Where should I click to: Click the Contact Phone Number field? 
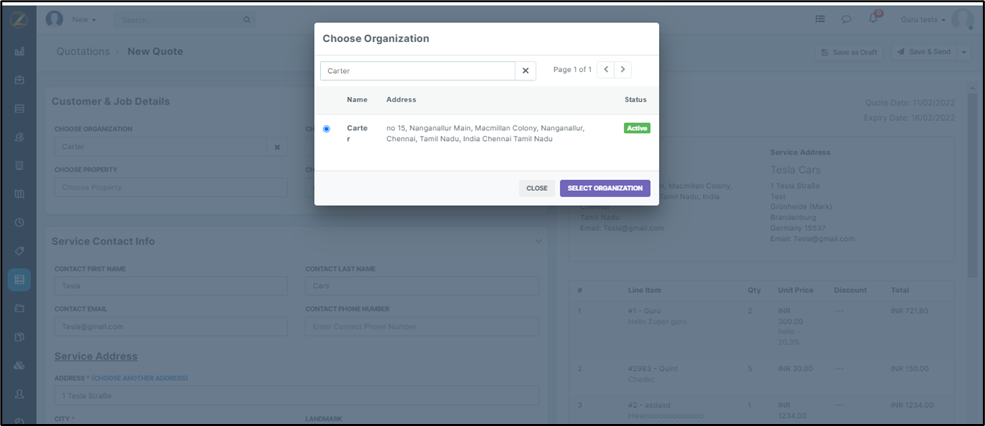422,326
